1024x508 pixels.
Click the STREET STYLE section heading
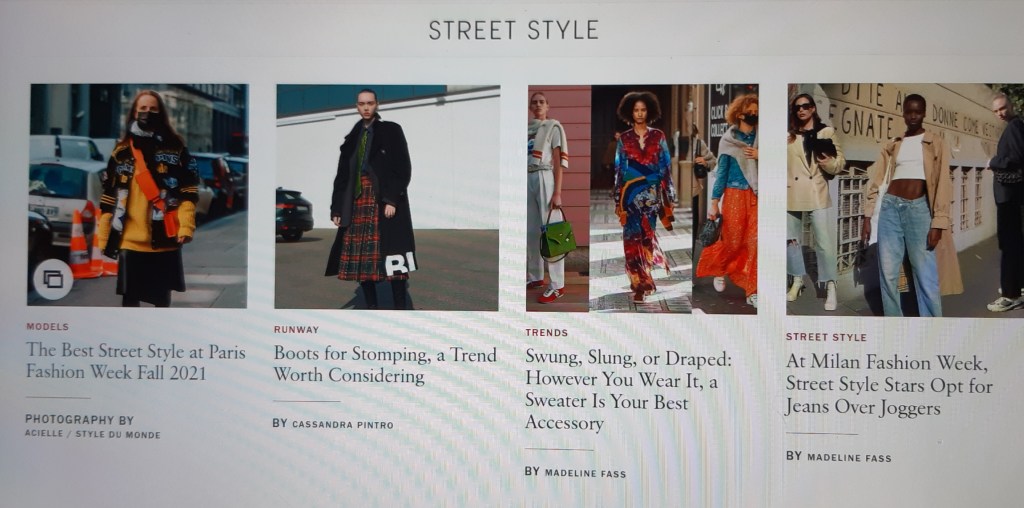tap(513, 30)
